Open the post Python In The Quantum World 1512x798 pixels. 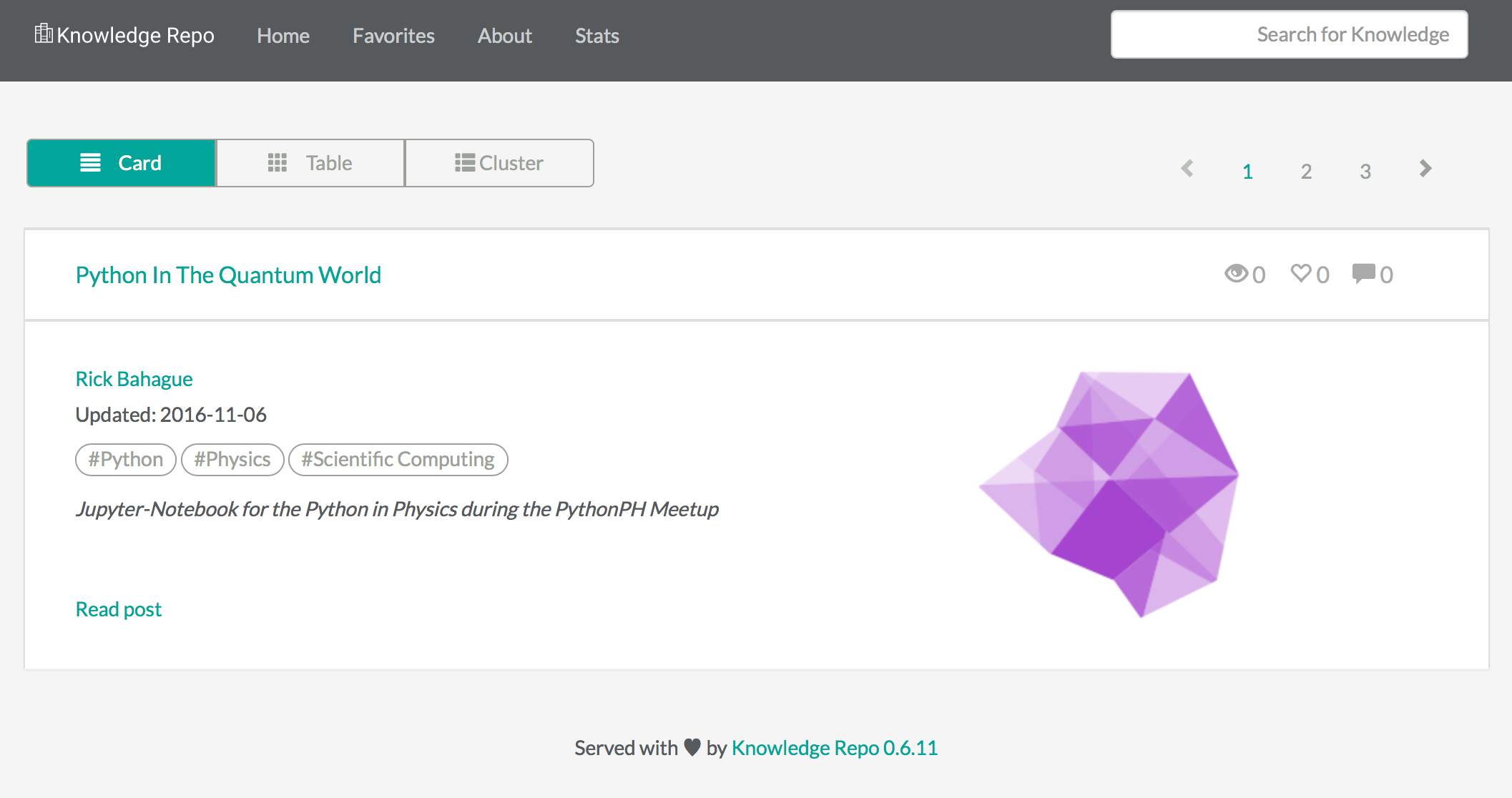click(228, 275)
